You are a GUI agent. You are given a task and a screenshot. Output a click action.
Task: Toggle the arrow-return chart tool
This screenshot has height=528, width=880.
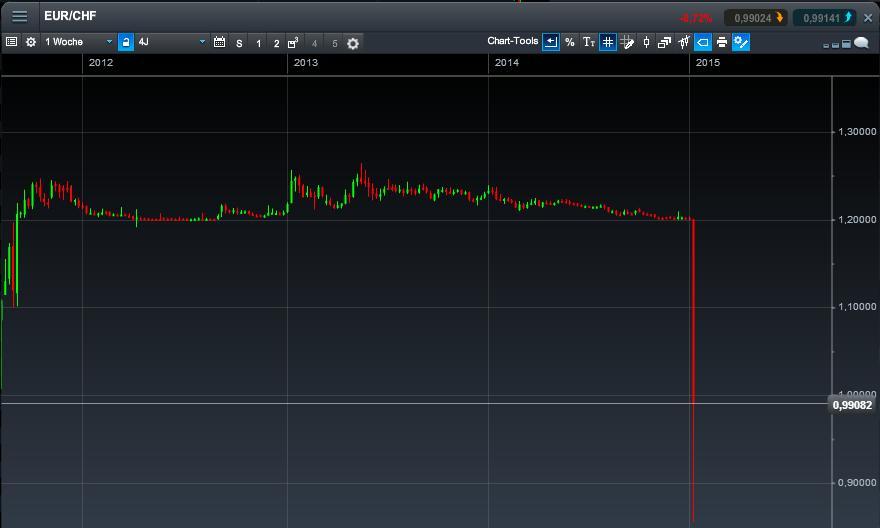click(551, 42)
